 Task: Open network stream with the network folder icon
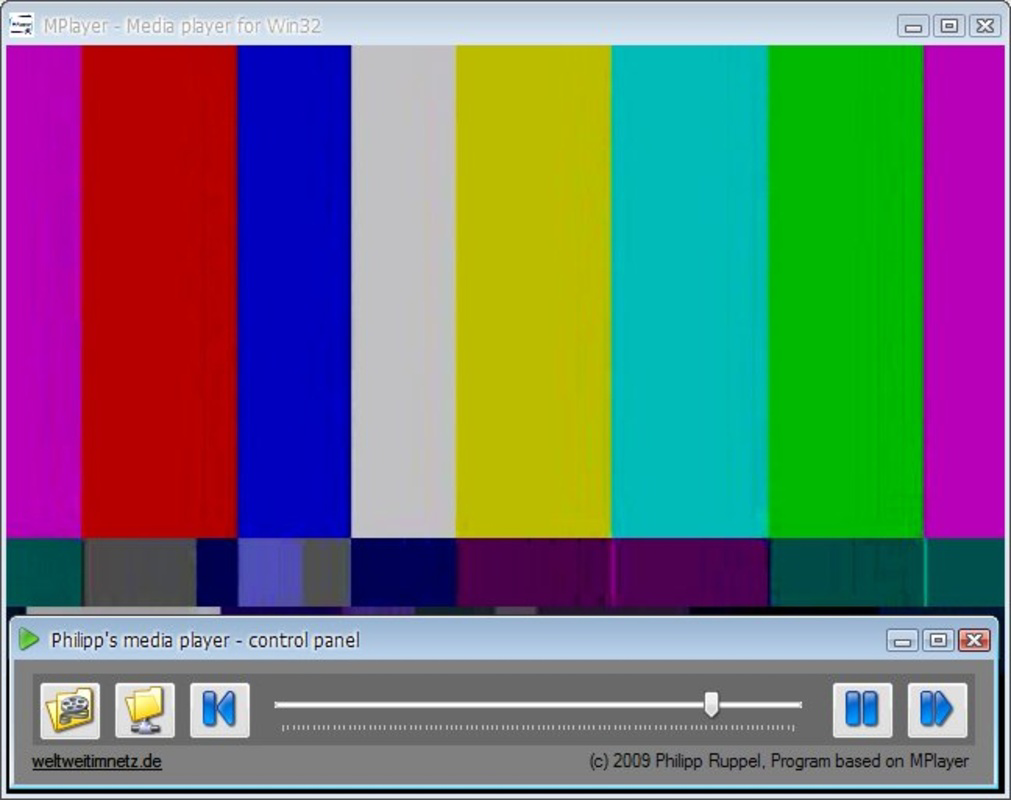(x=144, y=710)
